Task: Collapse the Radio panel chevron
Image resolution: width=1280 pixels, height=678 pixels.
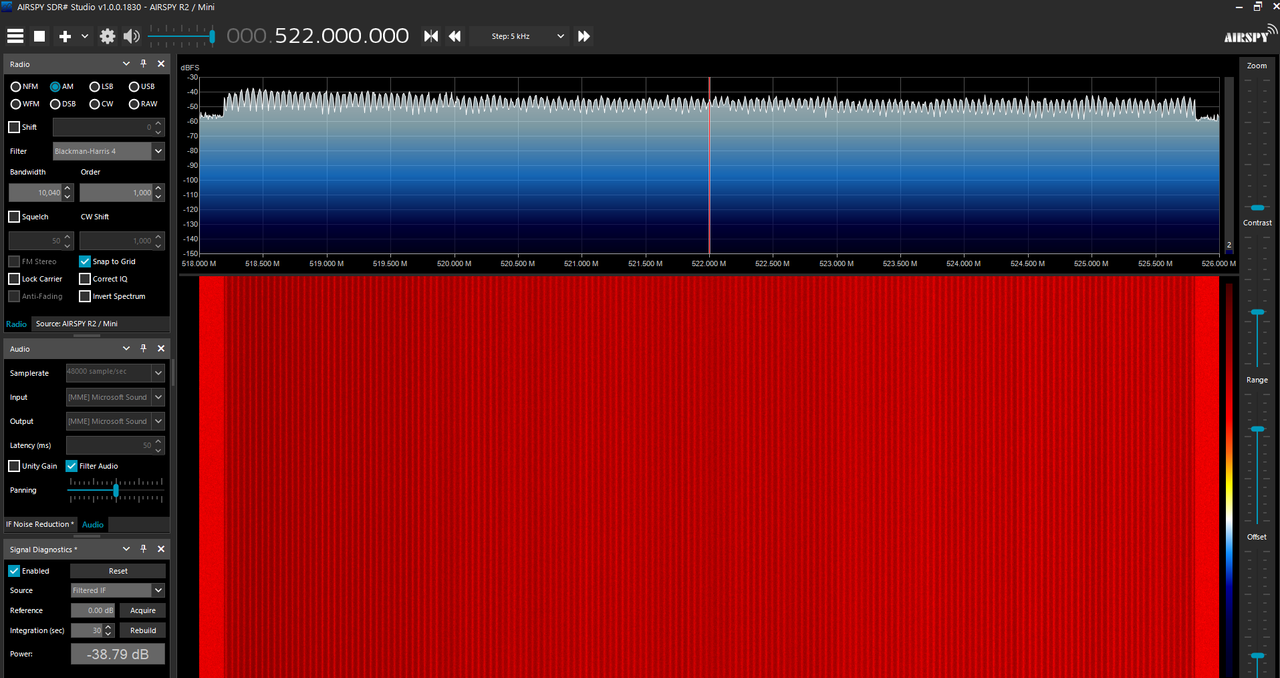Action: (127, 64)
